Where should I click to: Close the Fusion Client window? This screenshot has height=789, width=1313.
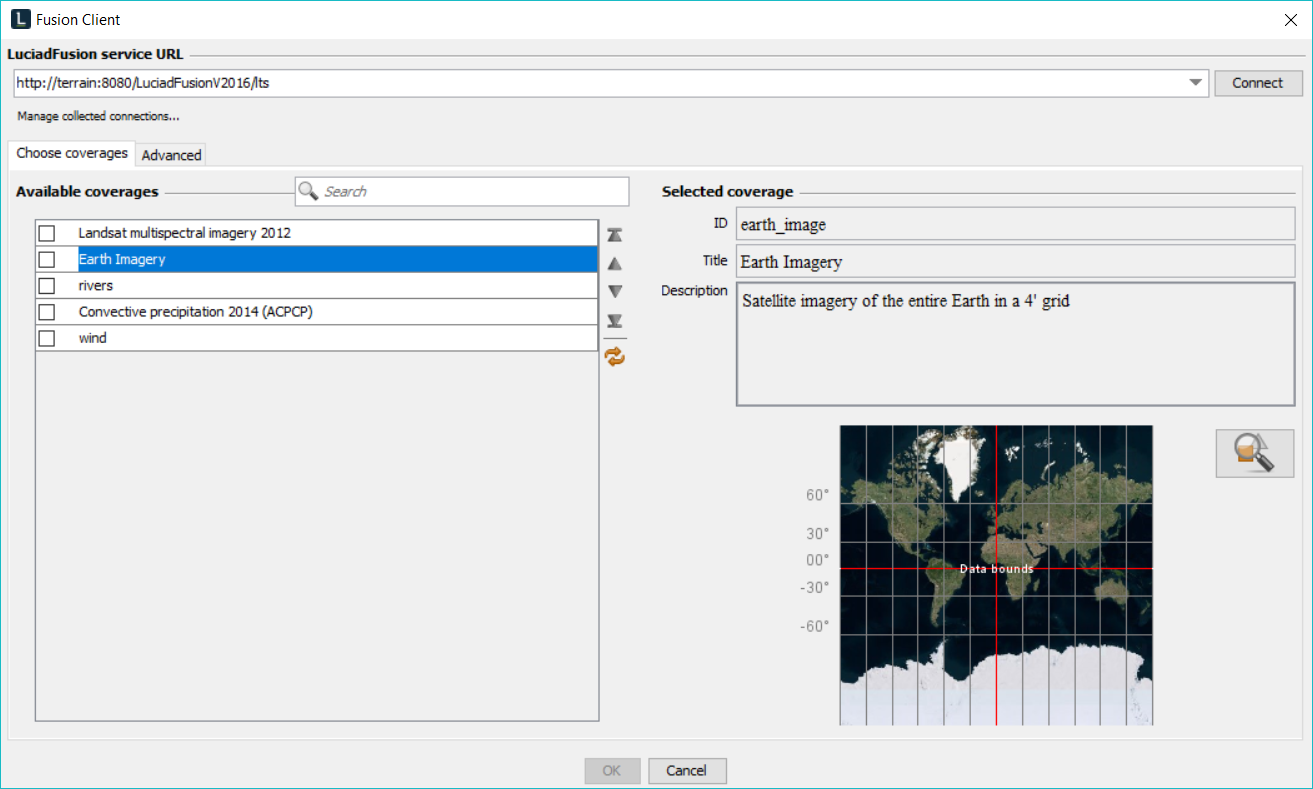point(1290,19)
